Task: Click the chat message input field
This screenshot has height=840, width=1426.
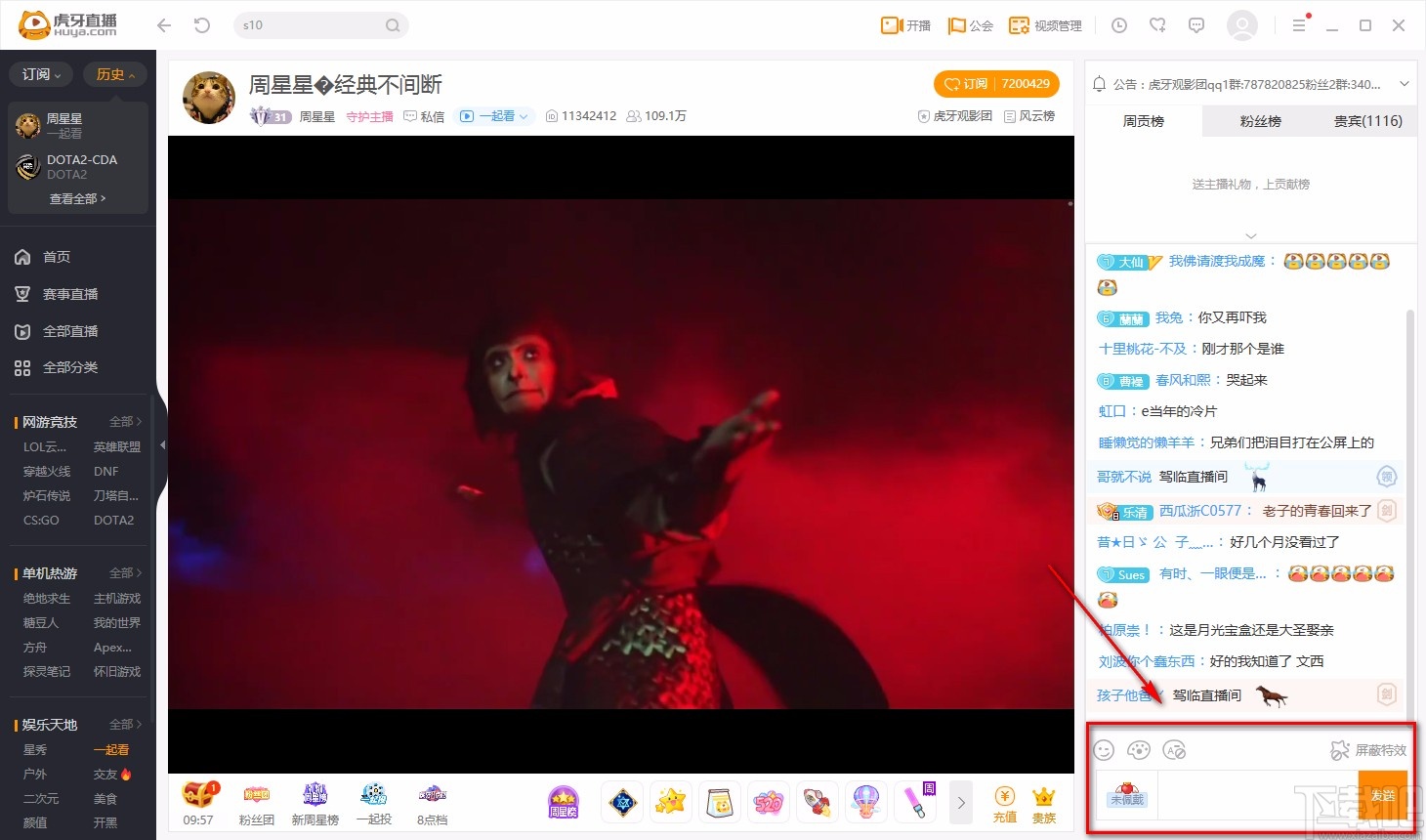Action: [x=1258, y=795]
